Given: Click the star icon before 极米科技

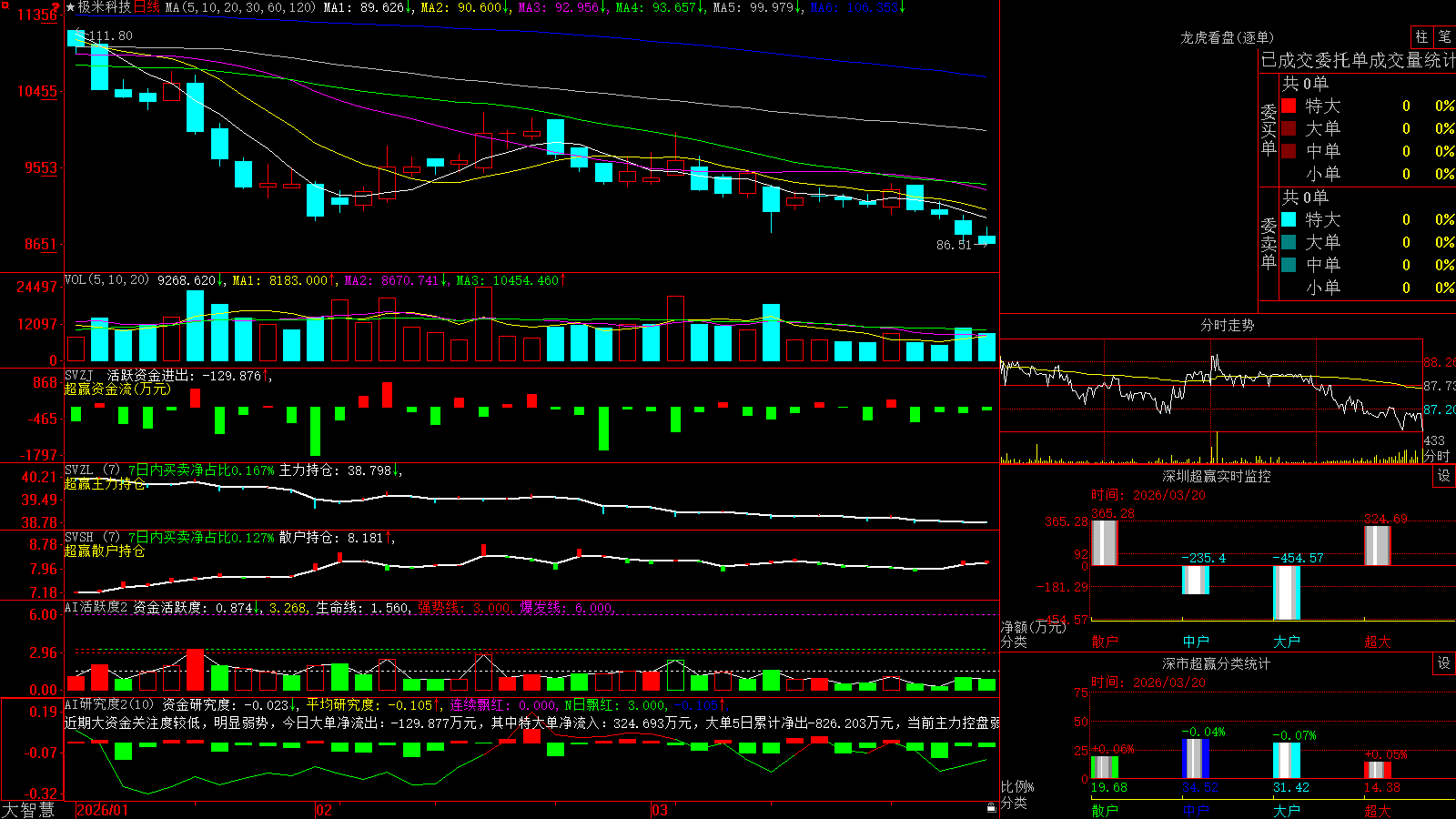Looking at the screenshot, I should point(70,7).
